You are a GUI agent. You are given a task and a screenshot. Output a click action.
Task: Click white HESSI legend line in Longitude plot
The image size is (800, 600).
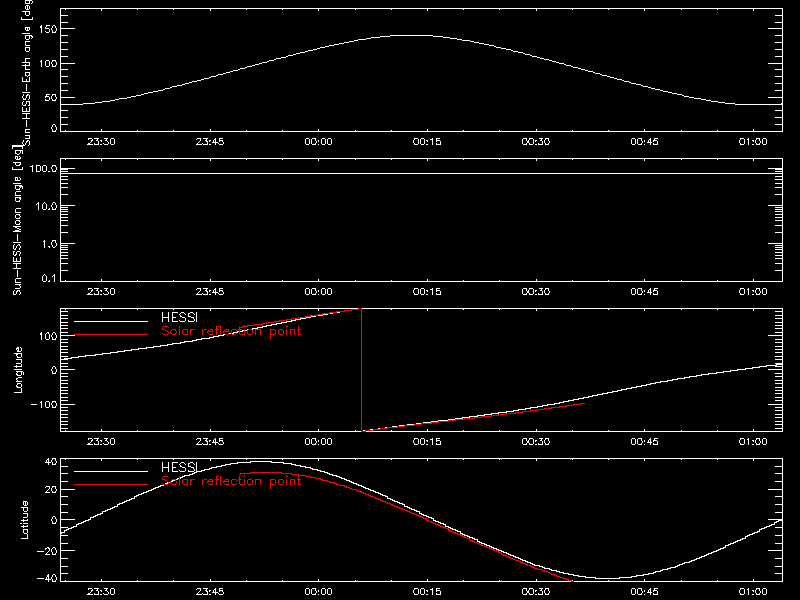(x=111, y=321)
